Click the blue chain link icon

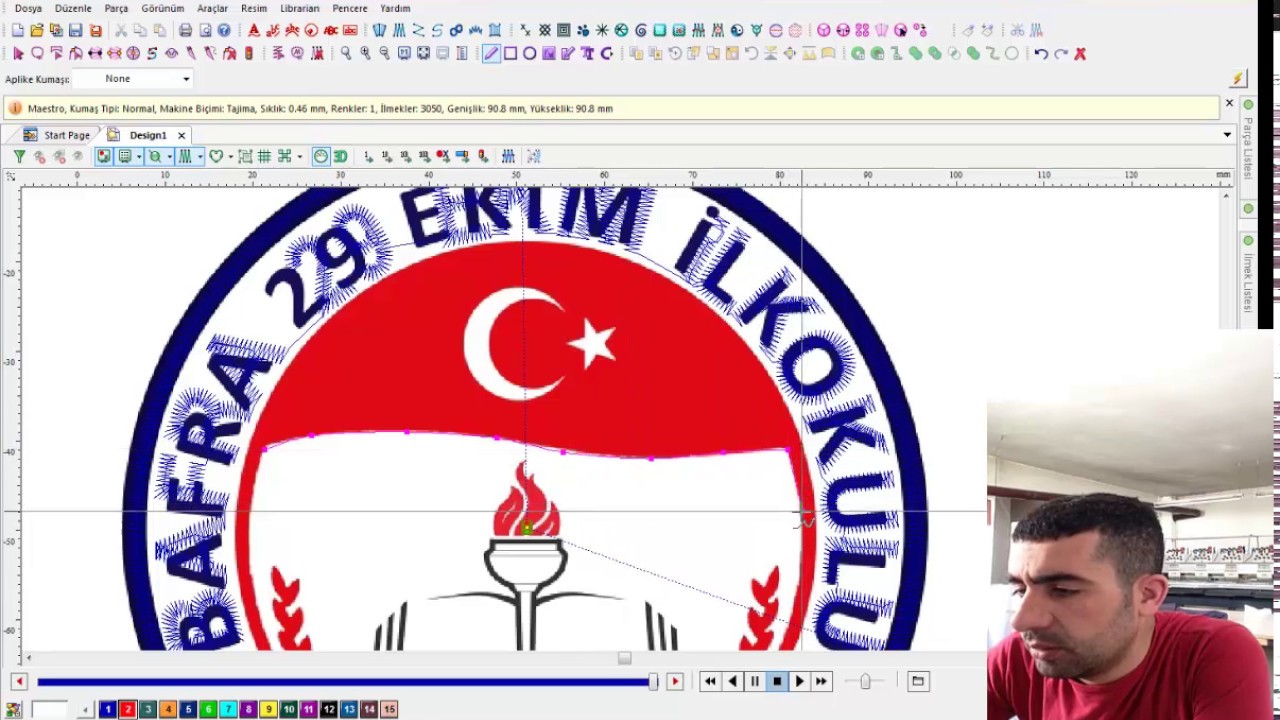click(456, 31)
